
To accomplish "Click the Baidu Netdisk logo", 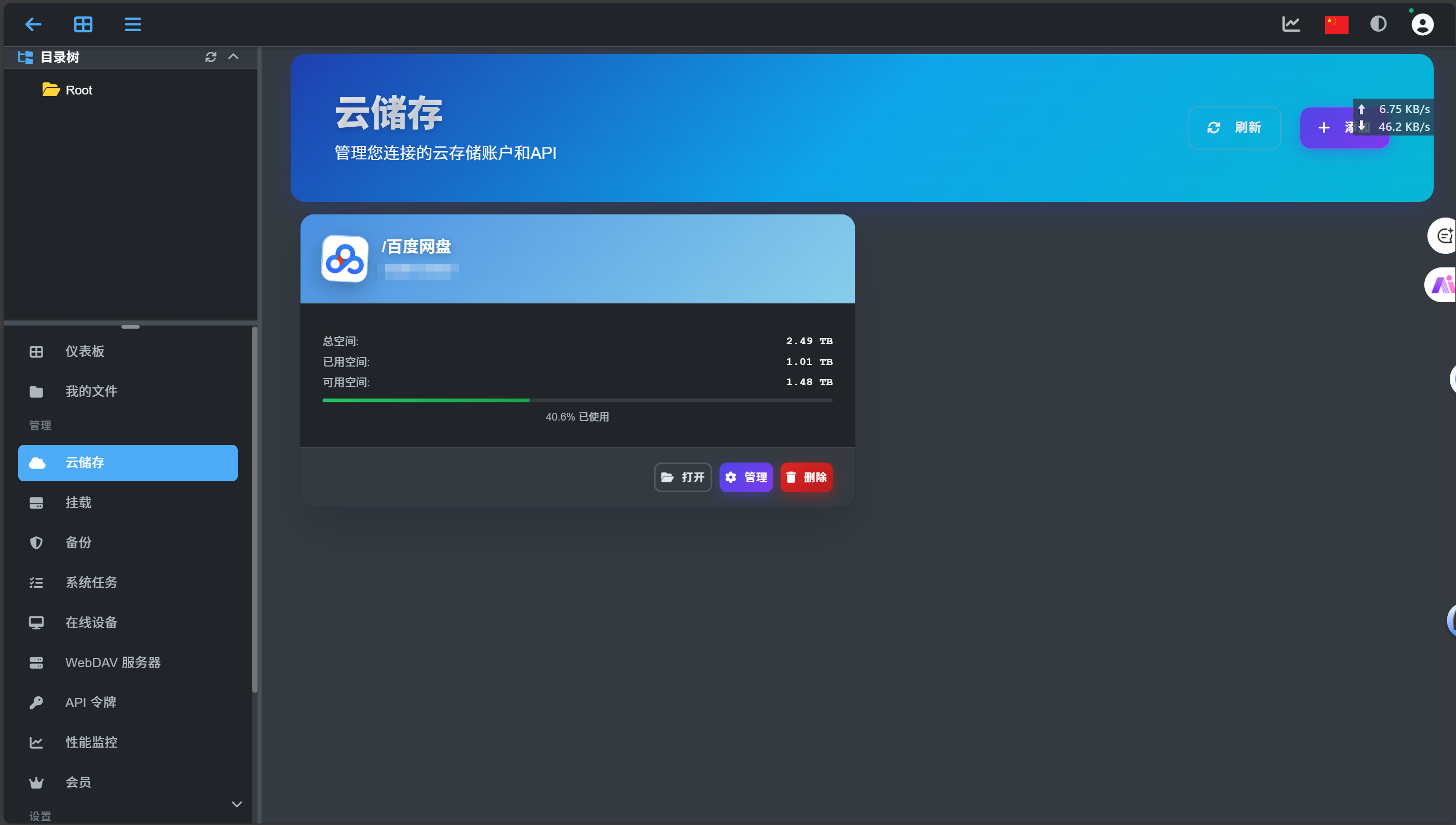I will pyautogui.click(x=345, y=259).
